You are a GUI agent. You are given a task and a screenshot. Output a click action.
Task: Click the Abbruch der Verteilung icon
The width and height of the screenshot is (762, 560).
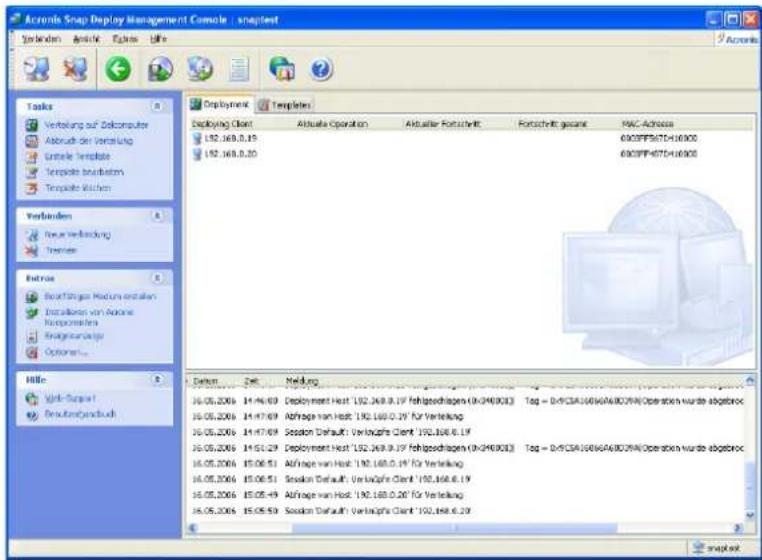pyautogui.click(x=32, y=141)
